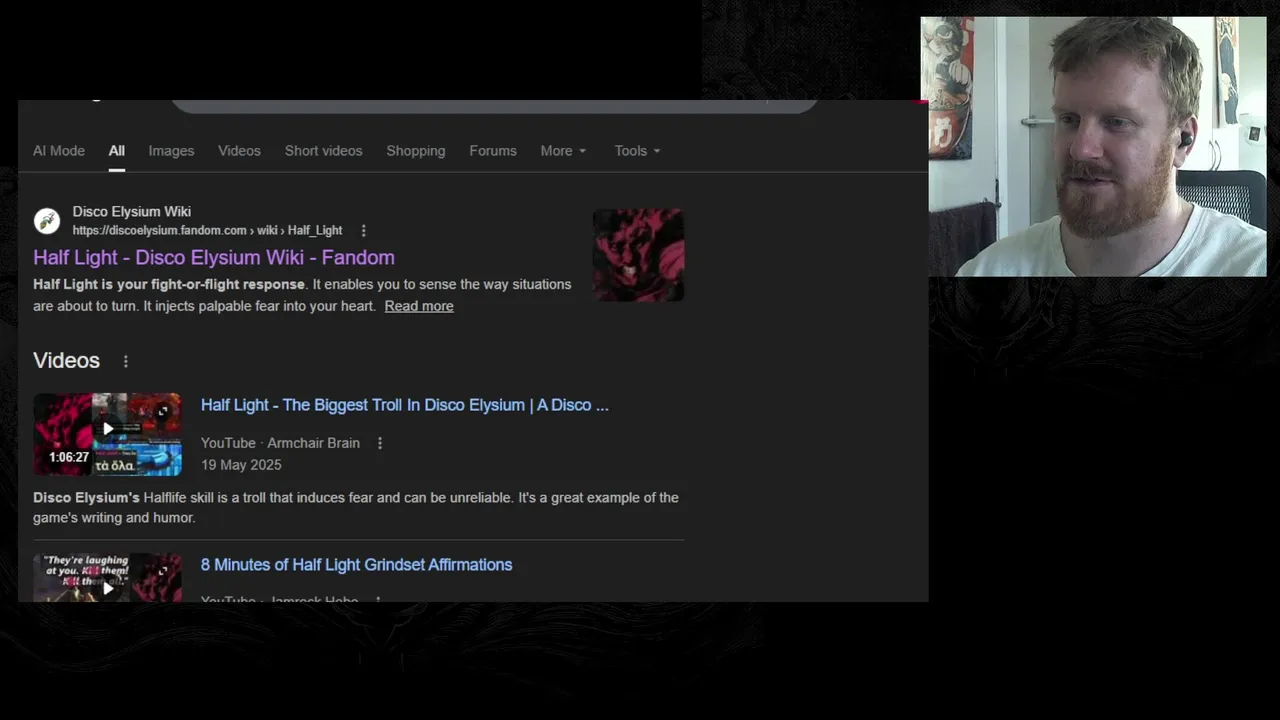The width and height of the screenshot is (1280, 720).
Task: Open options next to Armchair Brain
Action: pos(379,443)
